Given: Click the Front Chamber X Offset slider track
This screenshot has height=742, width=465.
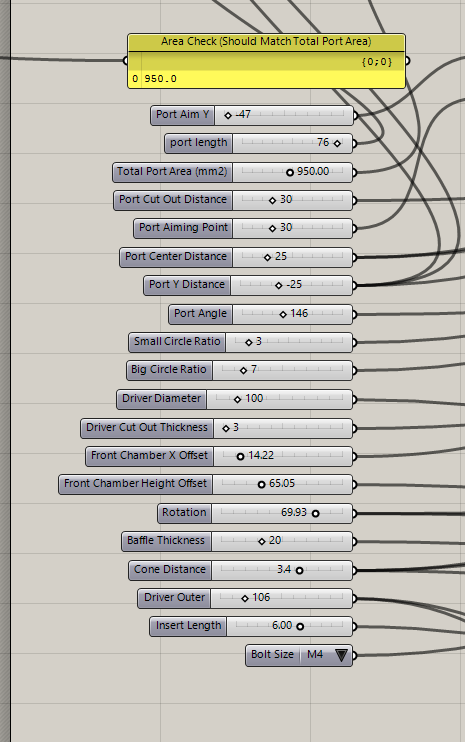Looking at the screenshot, I should pos(282,456).
